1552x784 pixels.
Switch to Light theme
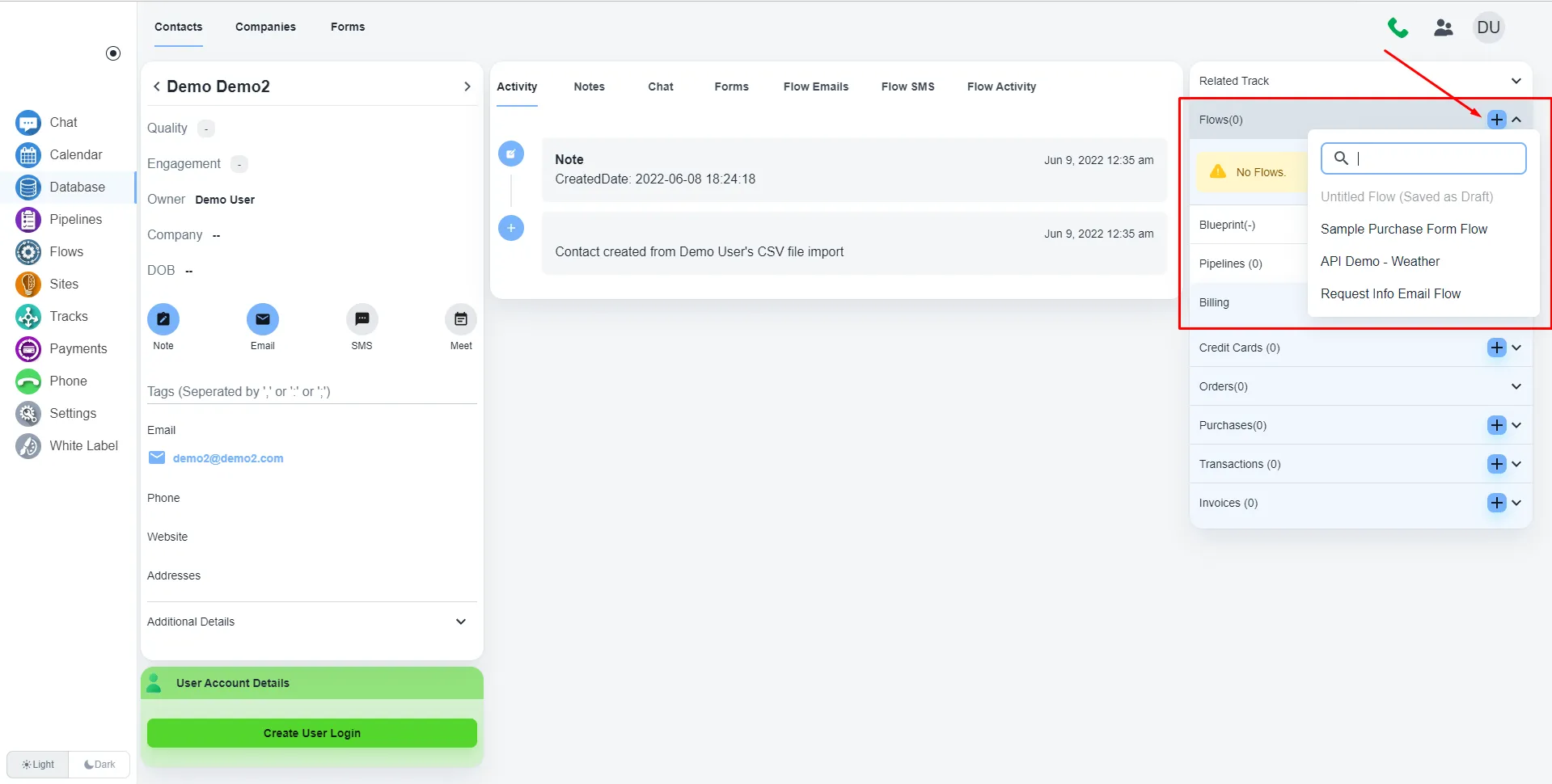tap(38, 765)
